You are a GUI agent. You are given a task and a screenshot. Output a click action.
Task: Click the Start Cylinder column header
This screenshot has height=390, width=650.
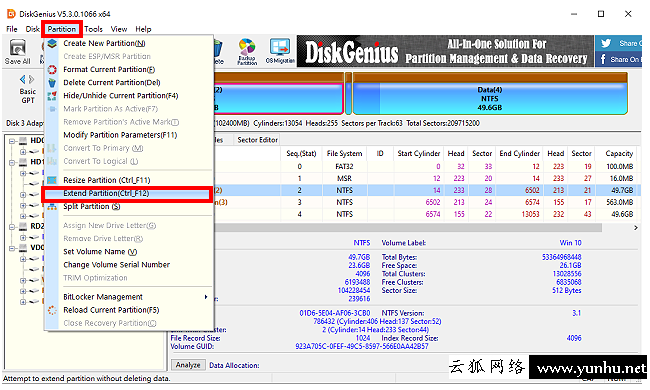418,154
